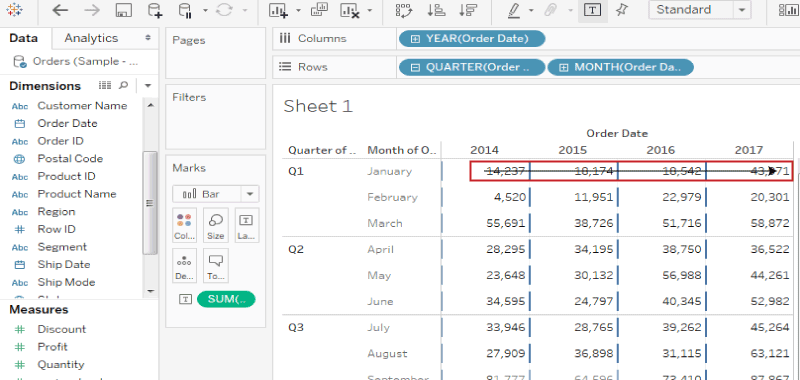Click the Undo back arrow
The image size is (800, 380).
(60, 10)
